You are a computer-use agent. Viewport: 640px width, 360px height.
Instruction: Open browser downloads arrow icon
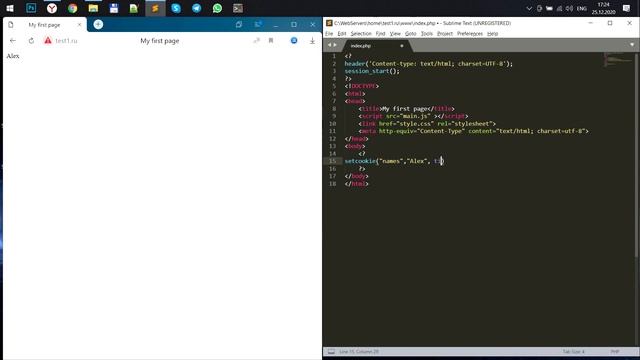tap(312, 40)
